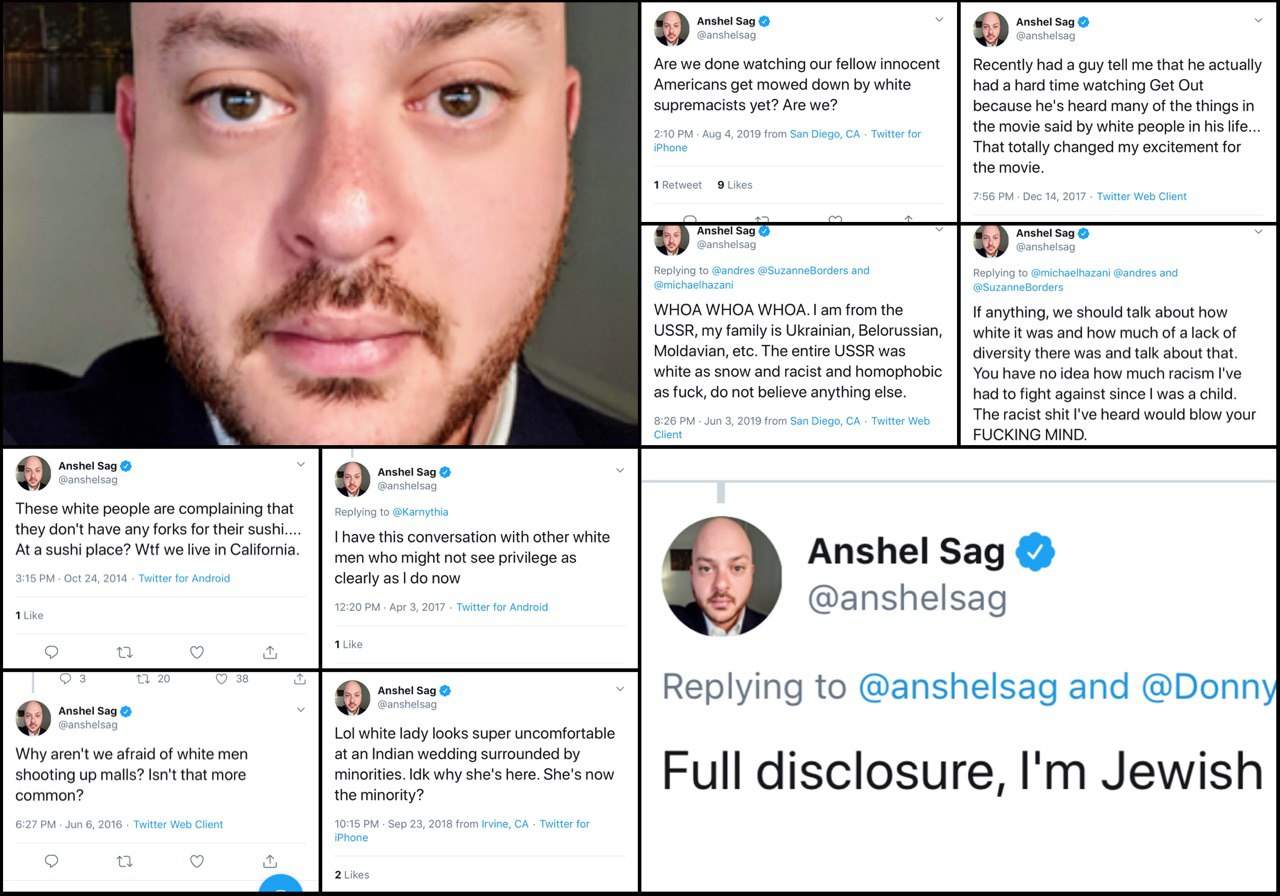Share the sushi forks tweet
1280x896 pixels.
click(270, 652)
